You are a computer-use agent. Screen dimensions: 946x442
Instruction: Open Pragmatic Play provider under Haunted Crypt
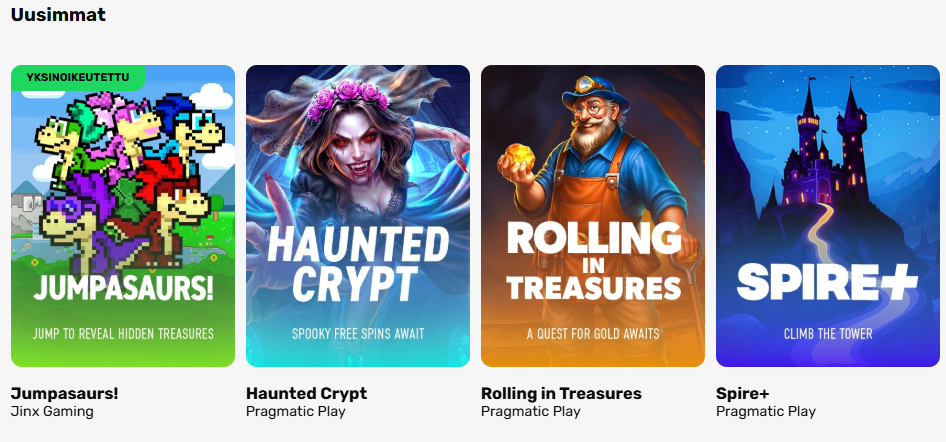pos(296,412)
